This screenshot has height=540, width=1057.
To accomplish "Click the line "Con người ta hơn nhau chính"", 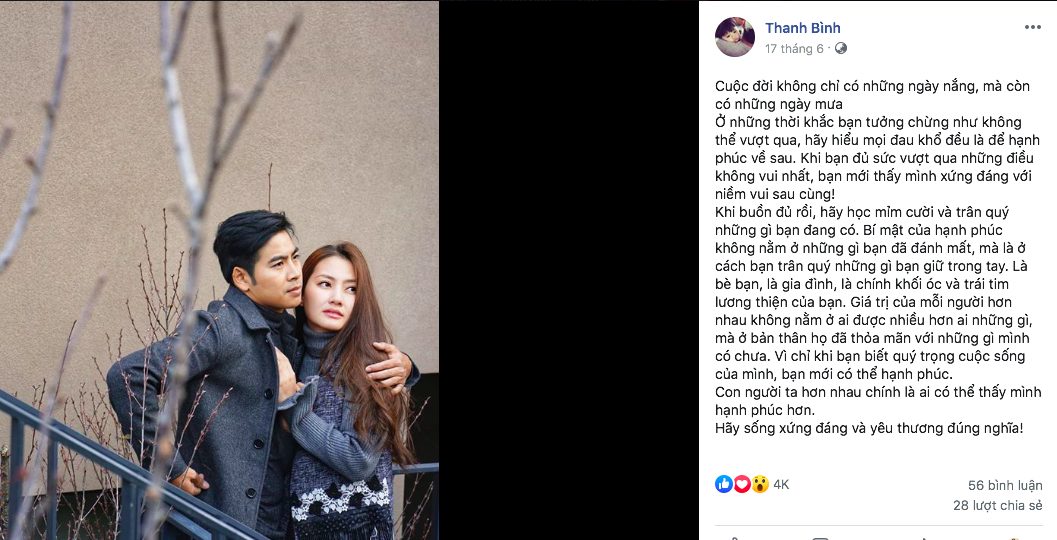I will click(x=860, y=390).
